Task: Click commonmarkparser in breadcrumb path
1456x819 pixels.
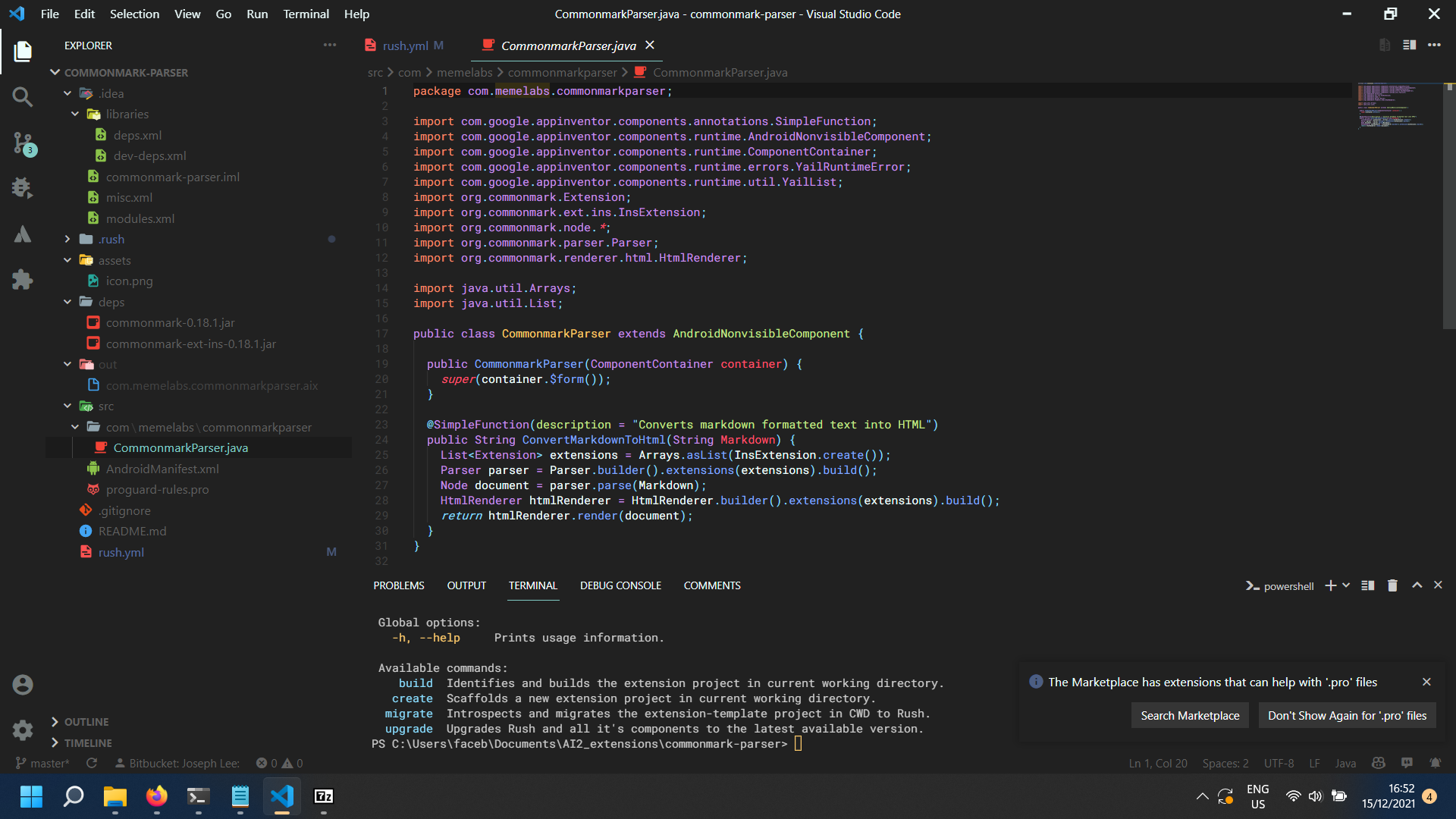Action: (x=562, y=72)
